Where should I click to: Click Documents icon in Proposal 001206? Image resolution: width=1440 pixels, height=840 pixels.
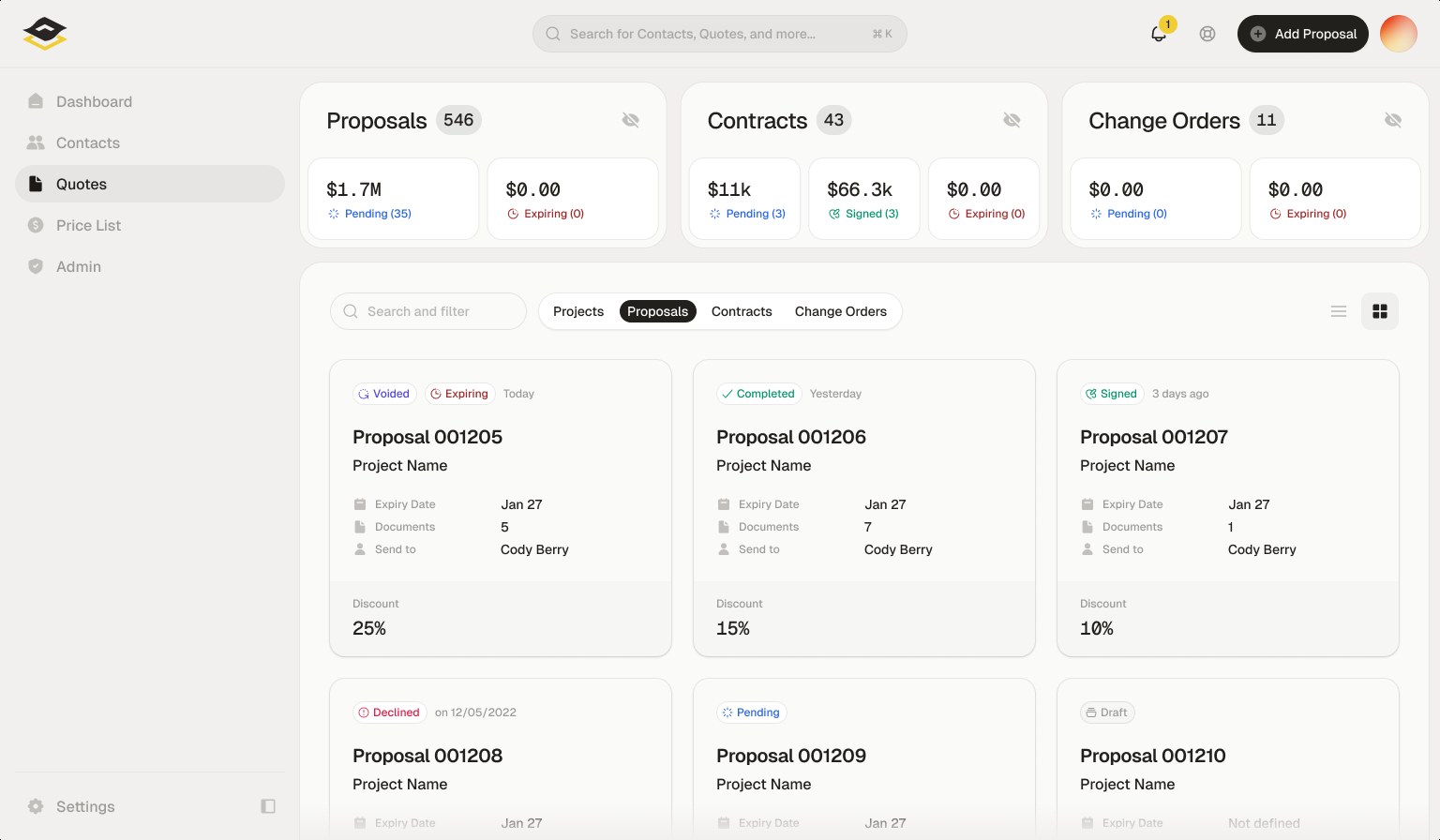pos(724,527)
